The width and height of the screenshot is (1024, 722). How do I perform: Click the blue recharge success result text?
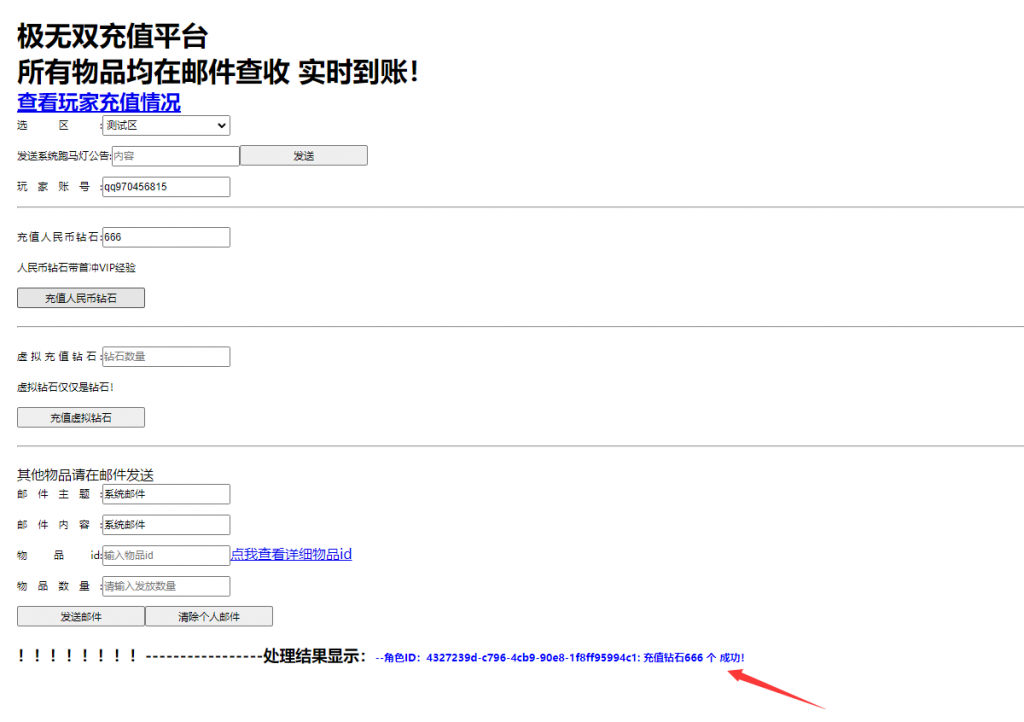570,658
